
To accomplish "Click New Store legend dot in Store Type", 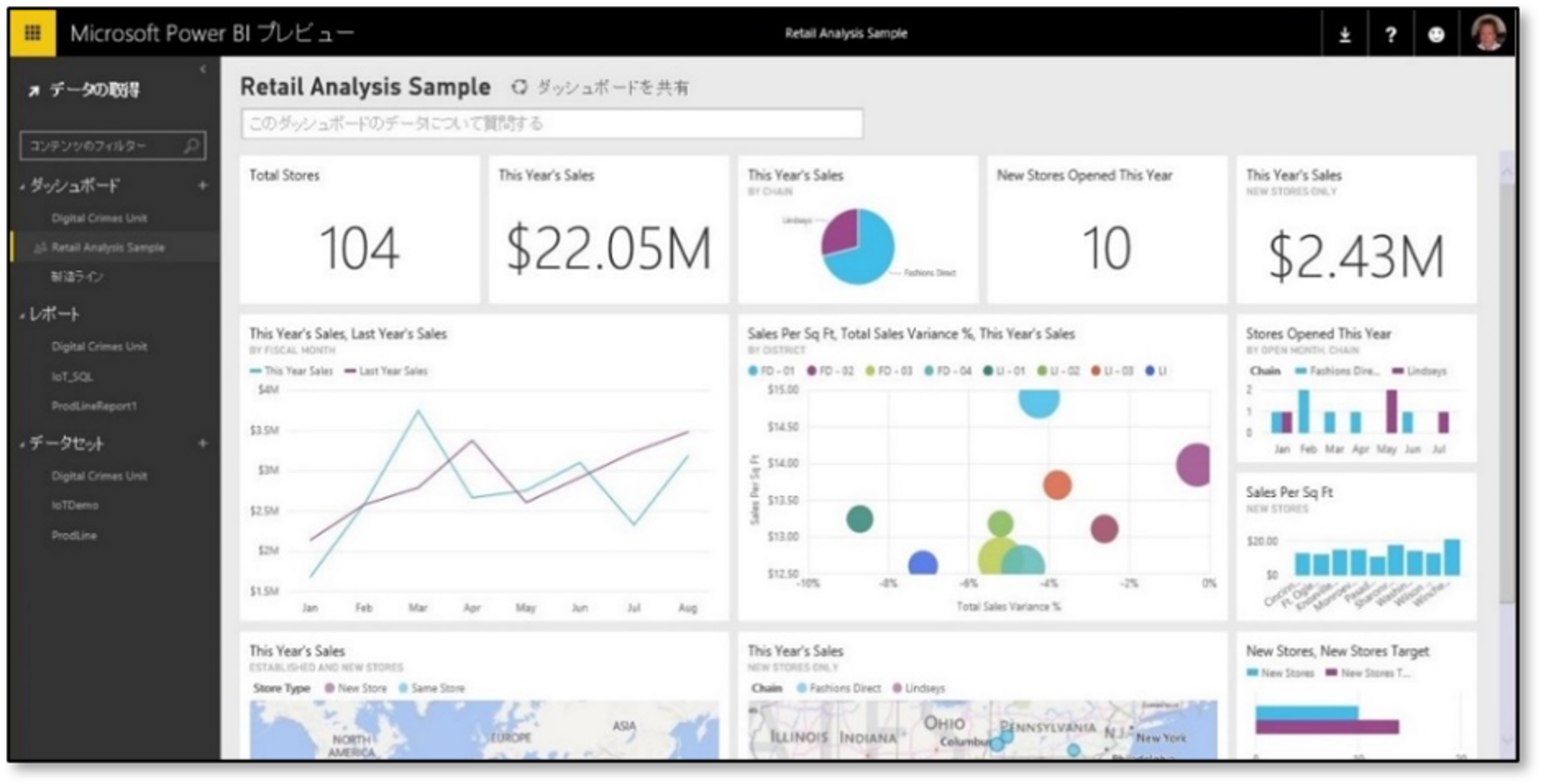I will tap(330, 688).
